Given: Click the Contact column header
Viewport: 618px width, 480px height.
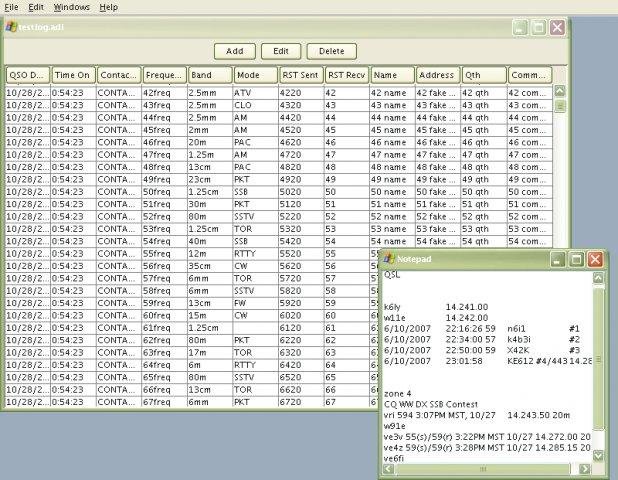Looking at the screenshot, I should click(x=119, y=75).
